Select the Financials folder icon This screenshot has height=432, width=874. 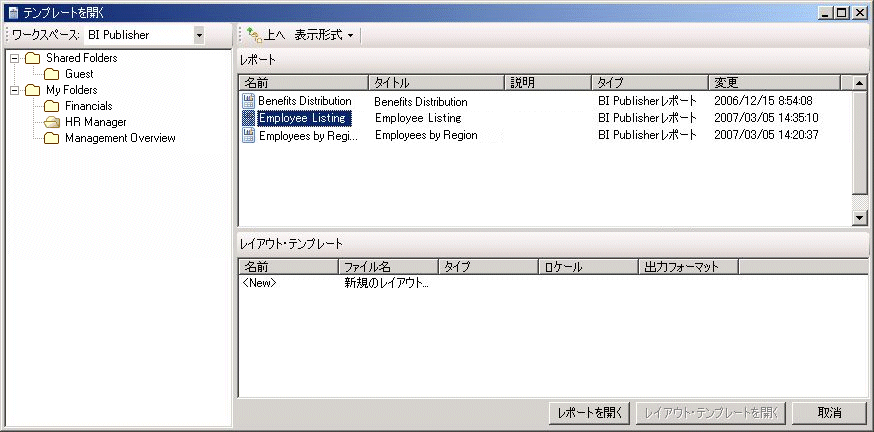52,106
